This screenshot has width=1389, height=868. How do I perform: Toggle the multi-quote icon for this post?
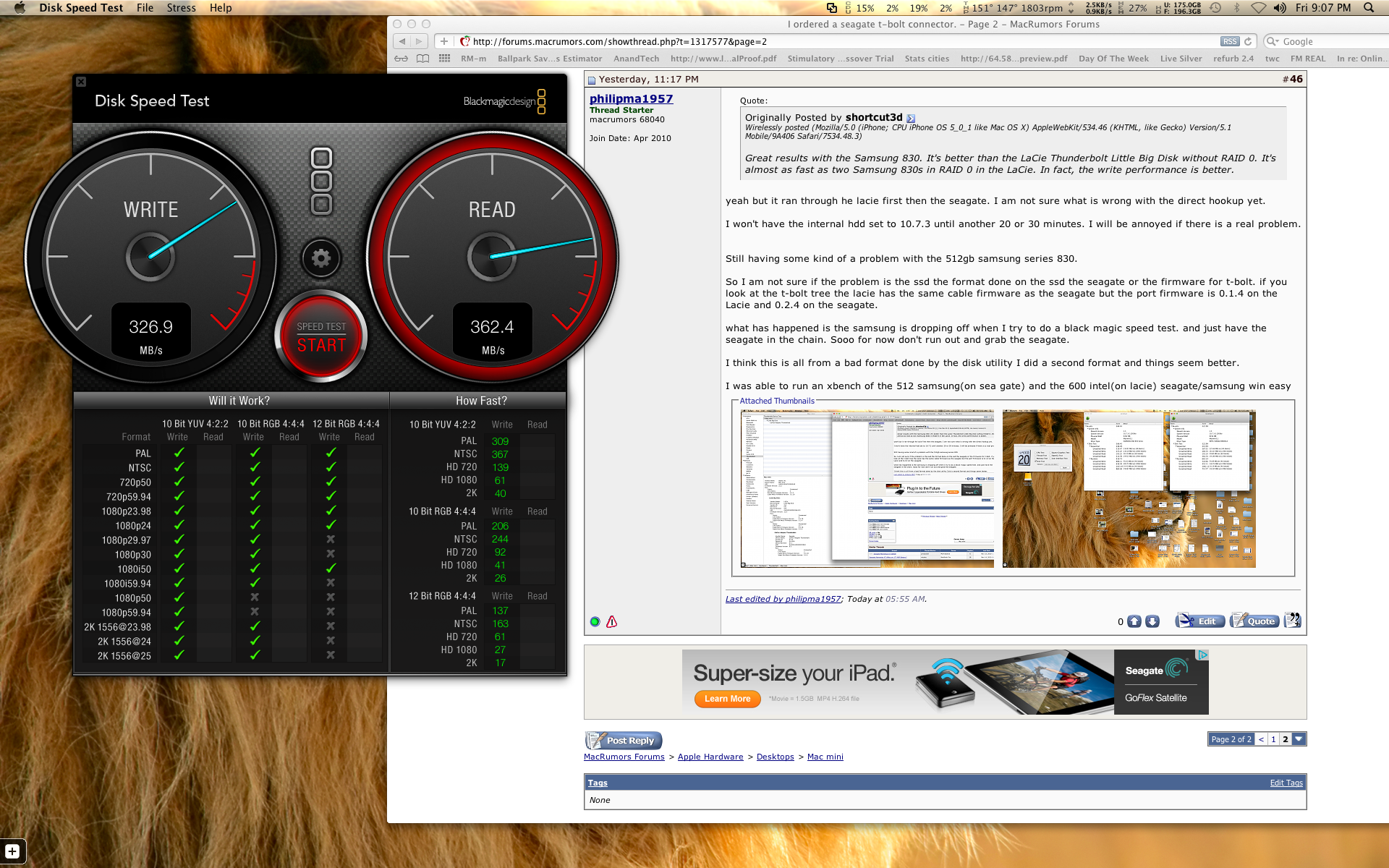click(1292, 621)
